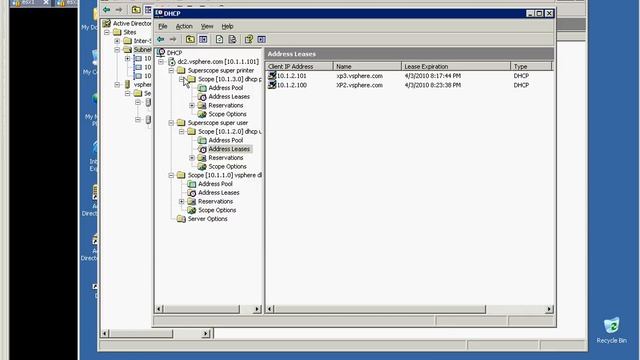
Task: Collapse Sites node in Active Directory tree
Action: (x=107, y=32)
